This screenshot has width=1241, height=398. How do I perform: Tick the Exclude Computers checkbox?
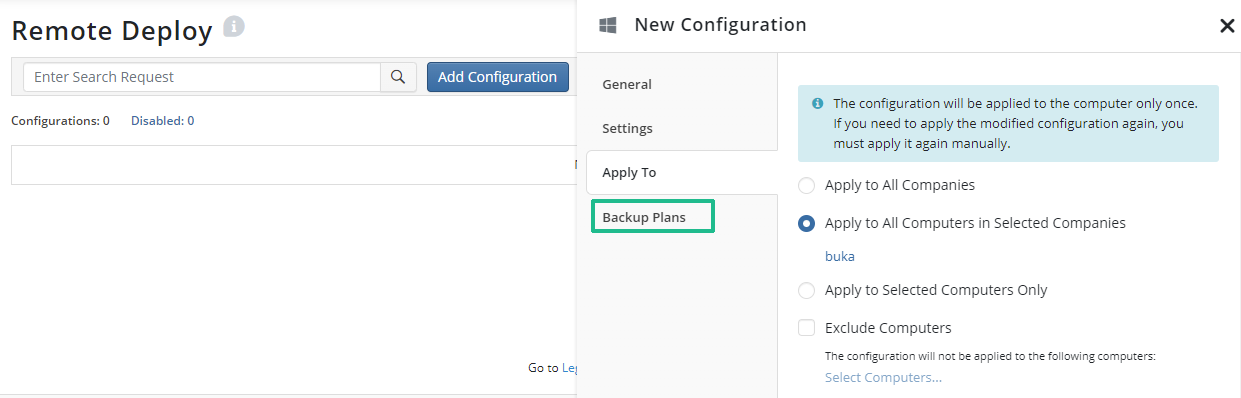tap(806, 328)
